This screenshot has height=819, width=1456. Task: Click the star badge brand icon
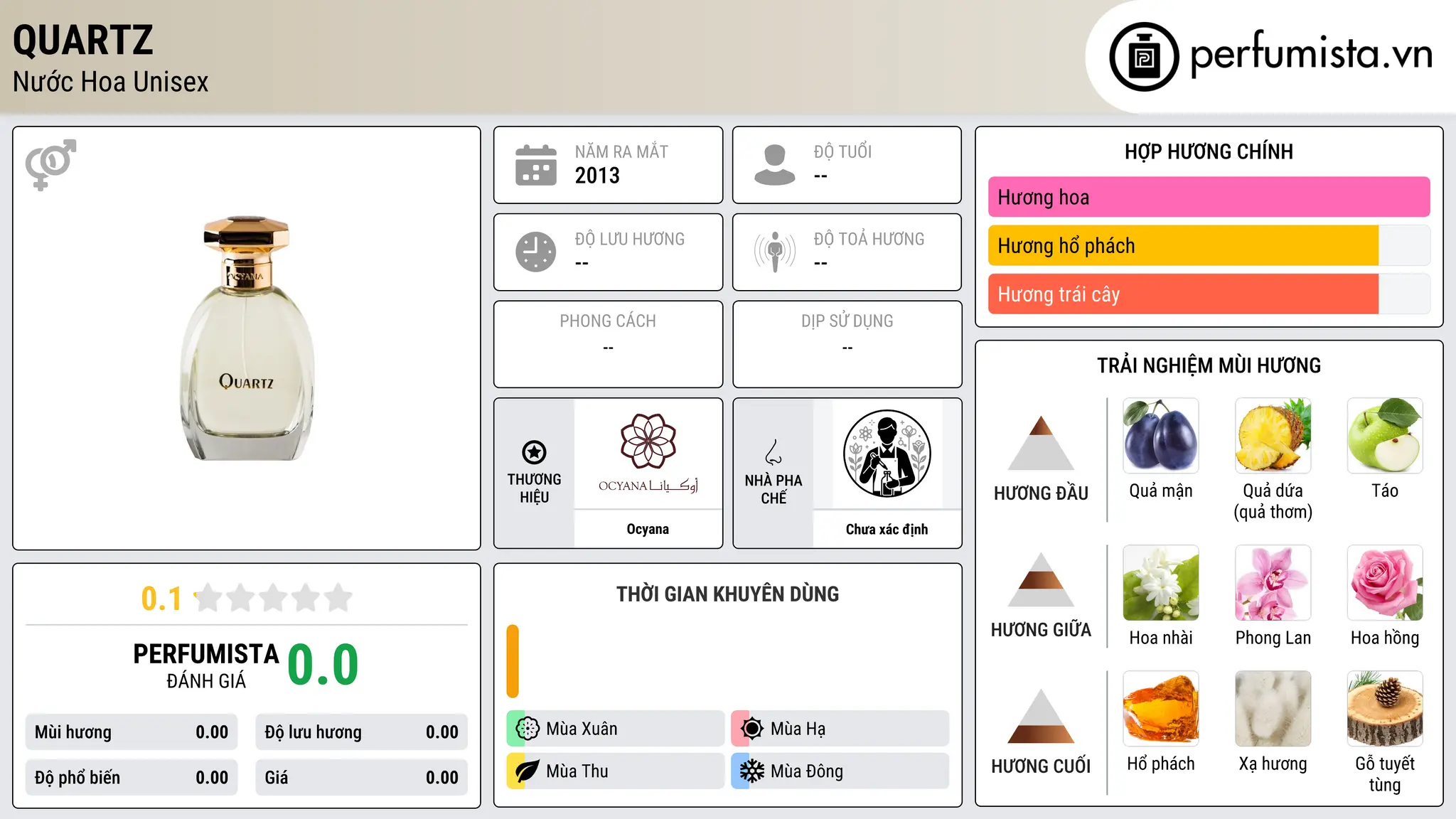tap(534, 451)
